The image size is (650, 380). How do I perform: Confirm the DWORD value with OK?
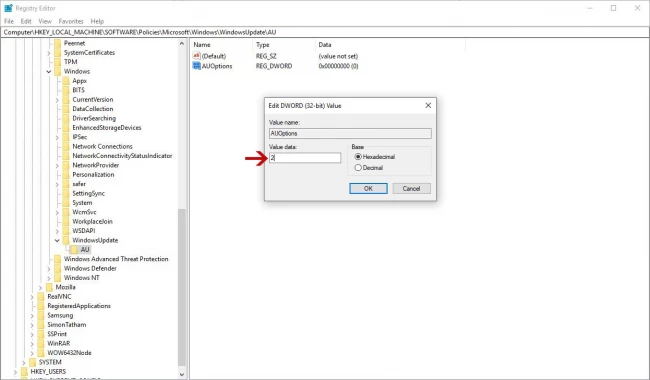368,189
